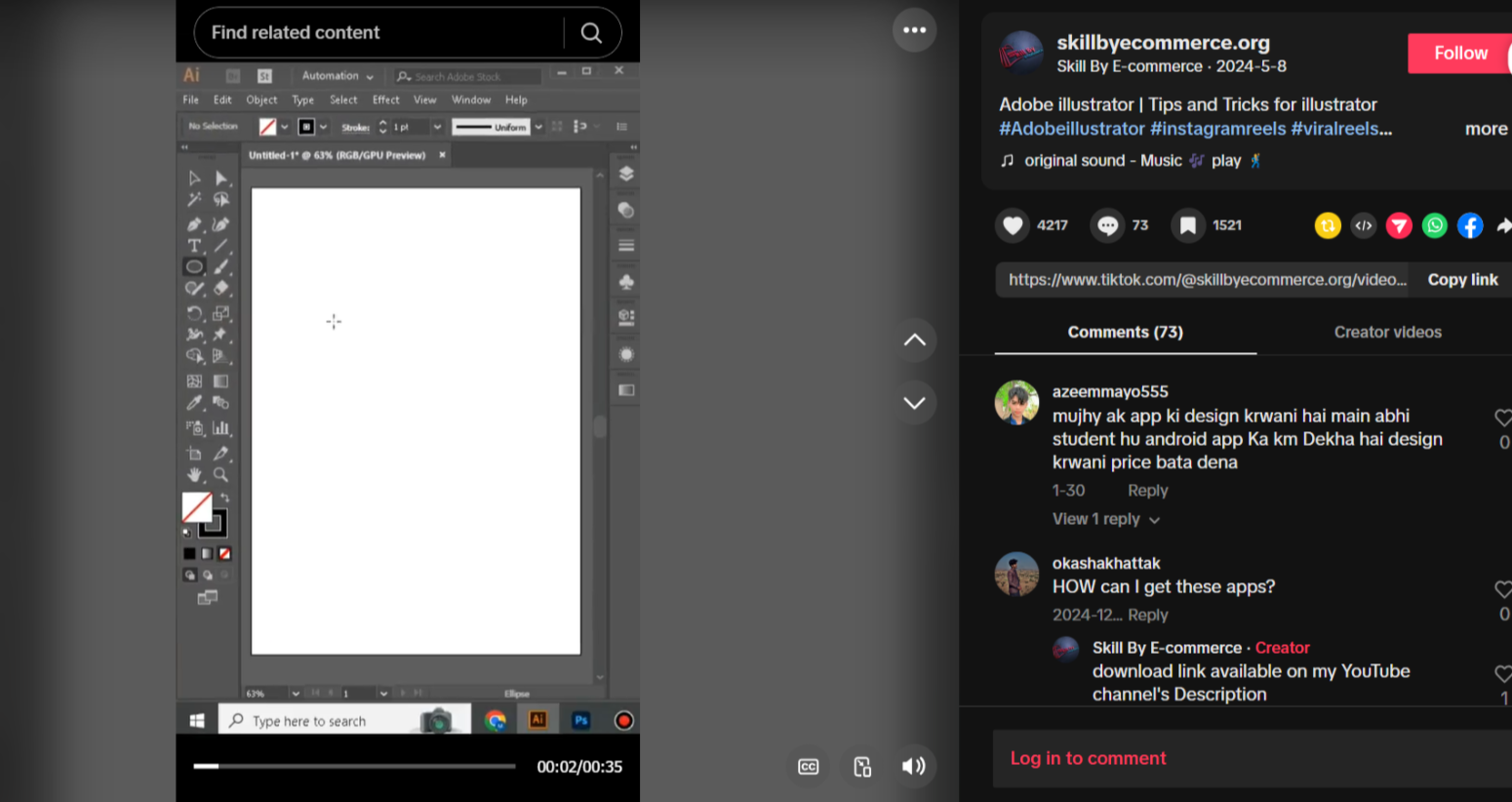Select the Eyedropper tool

[194, 402]
